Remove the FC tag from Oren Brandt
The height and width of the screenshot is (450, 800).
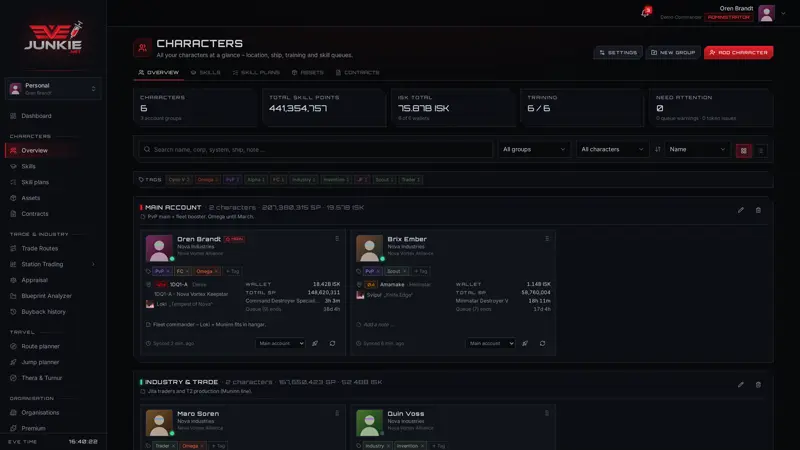(187, 271)
